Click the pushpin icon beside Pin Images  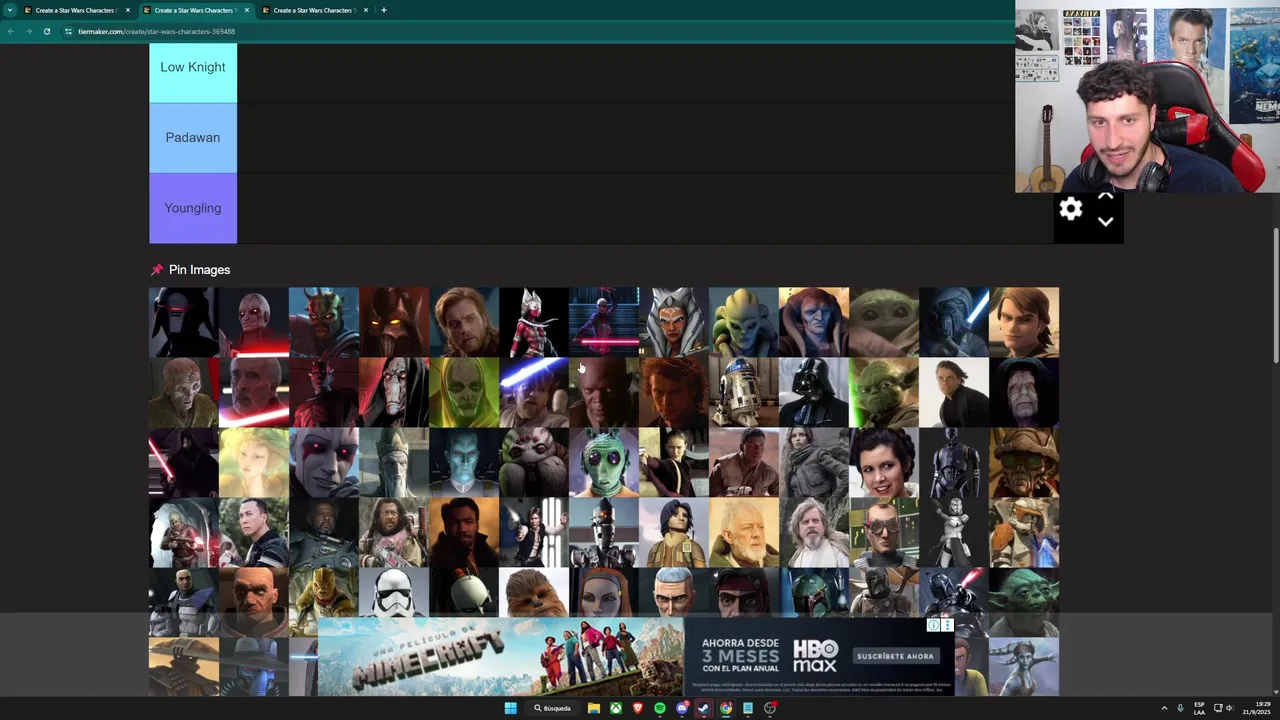coord(156,270)
